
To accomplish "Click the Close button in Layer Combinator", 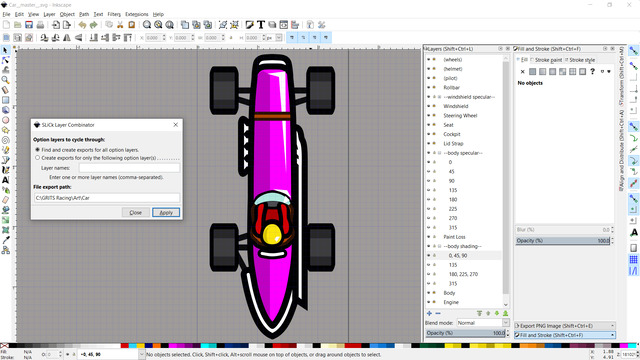I will tap(136, 213).
